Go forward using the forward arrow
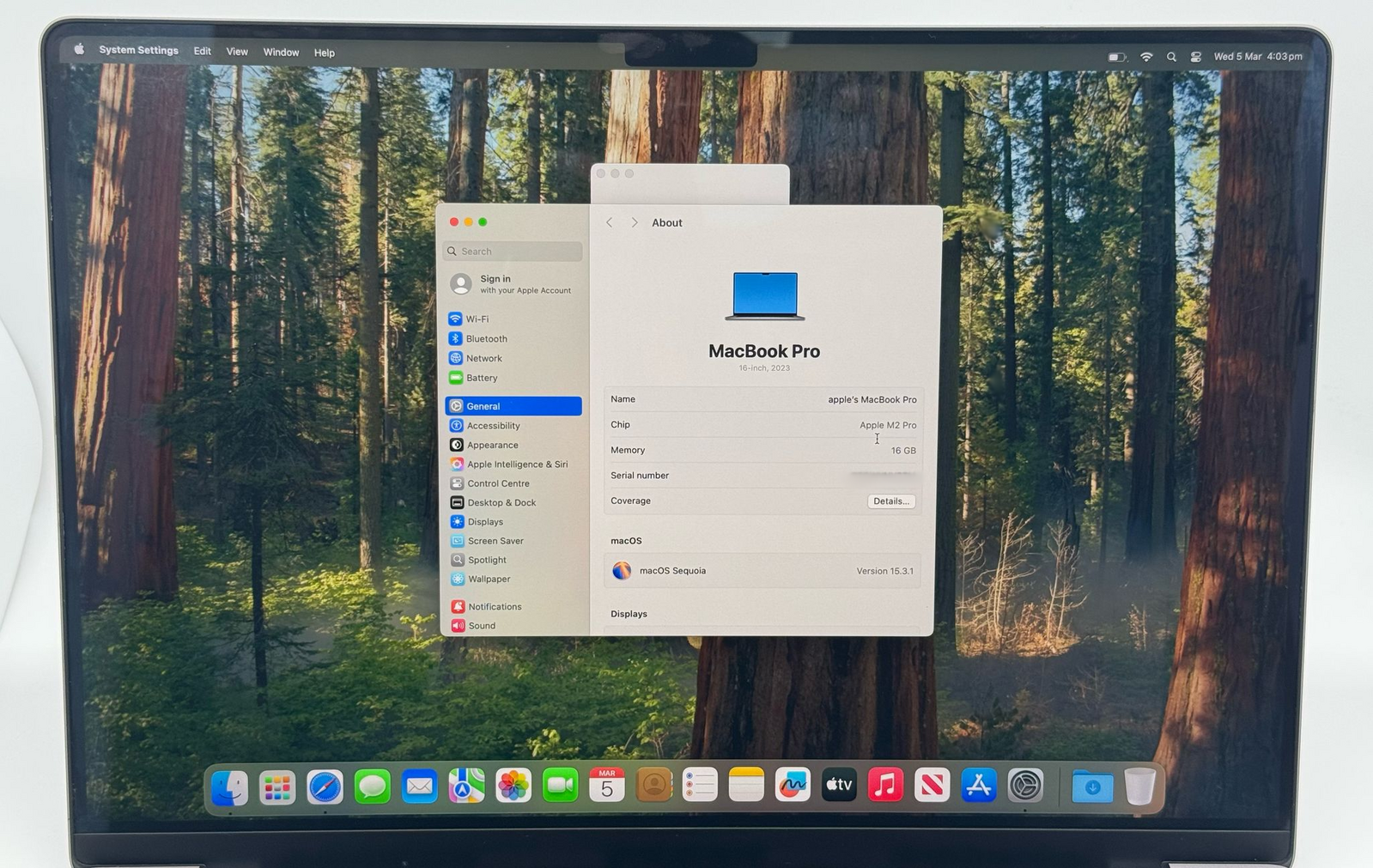This screenshot has height=868, width=1373. pos(635,222)
